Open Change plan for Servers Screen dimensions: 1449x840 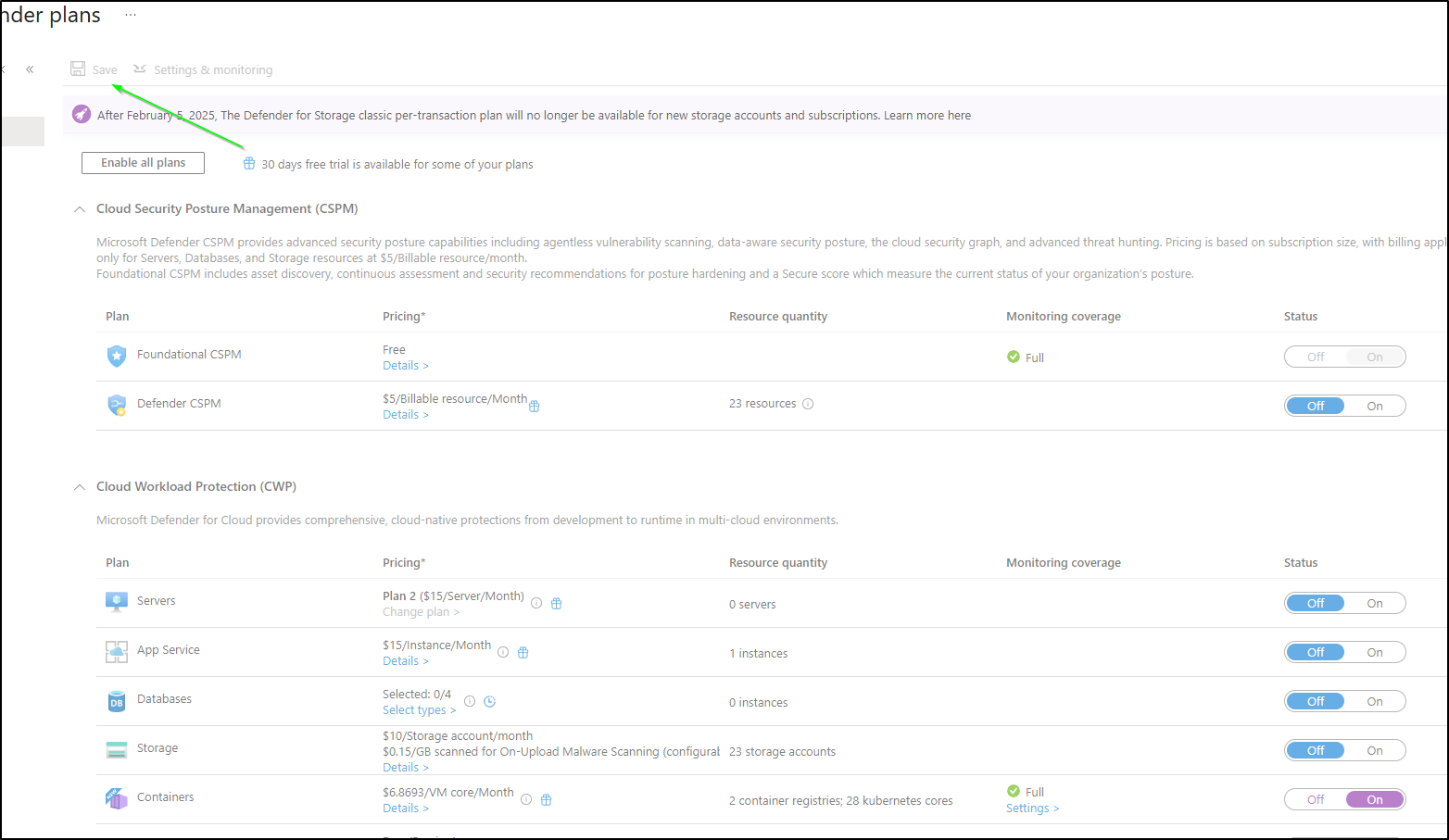tap(421, 612)
